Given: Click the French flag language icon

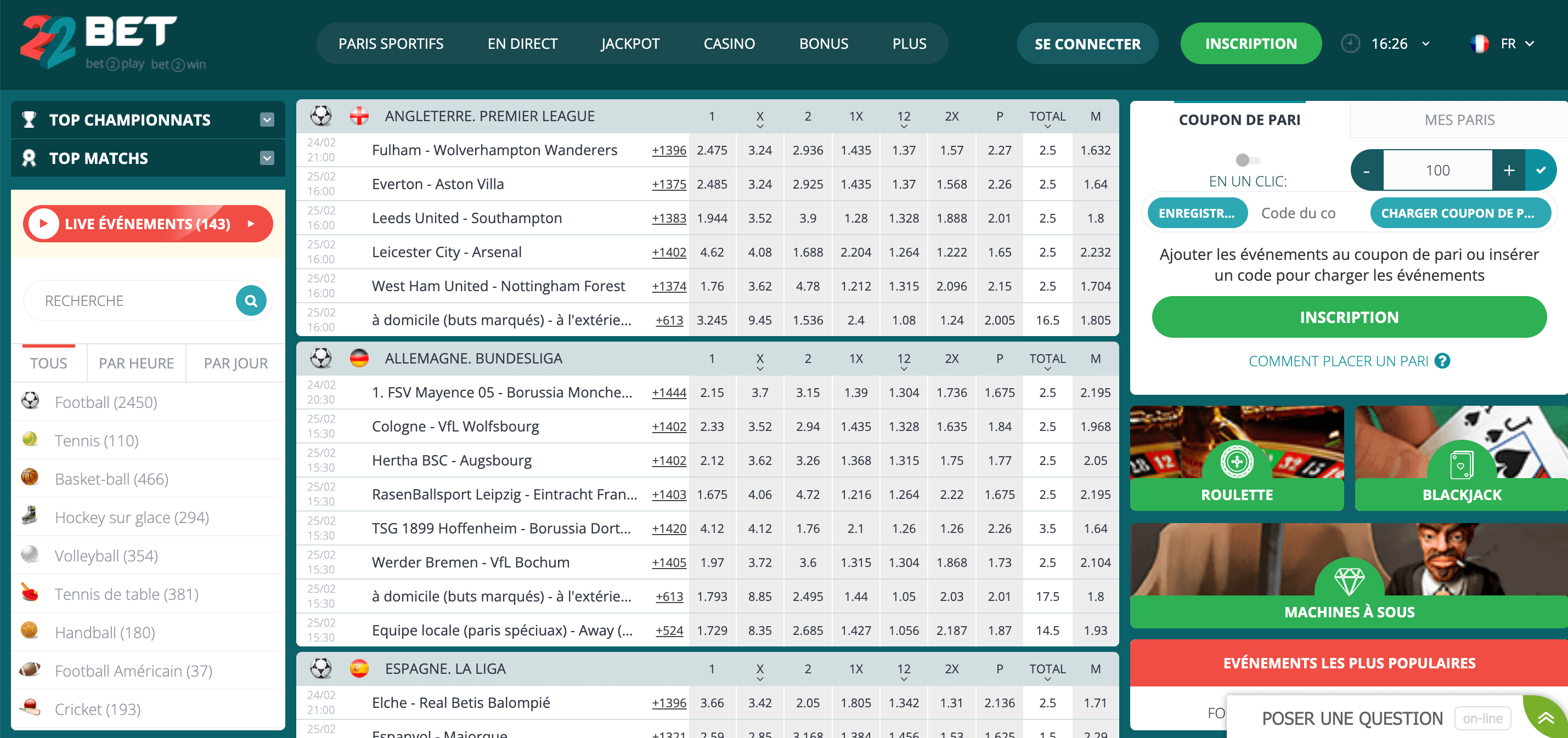Looking at the screenshot, I should pyautogui.click(x=1479, y=44).
